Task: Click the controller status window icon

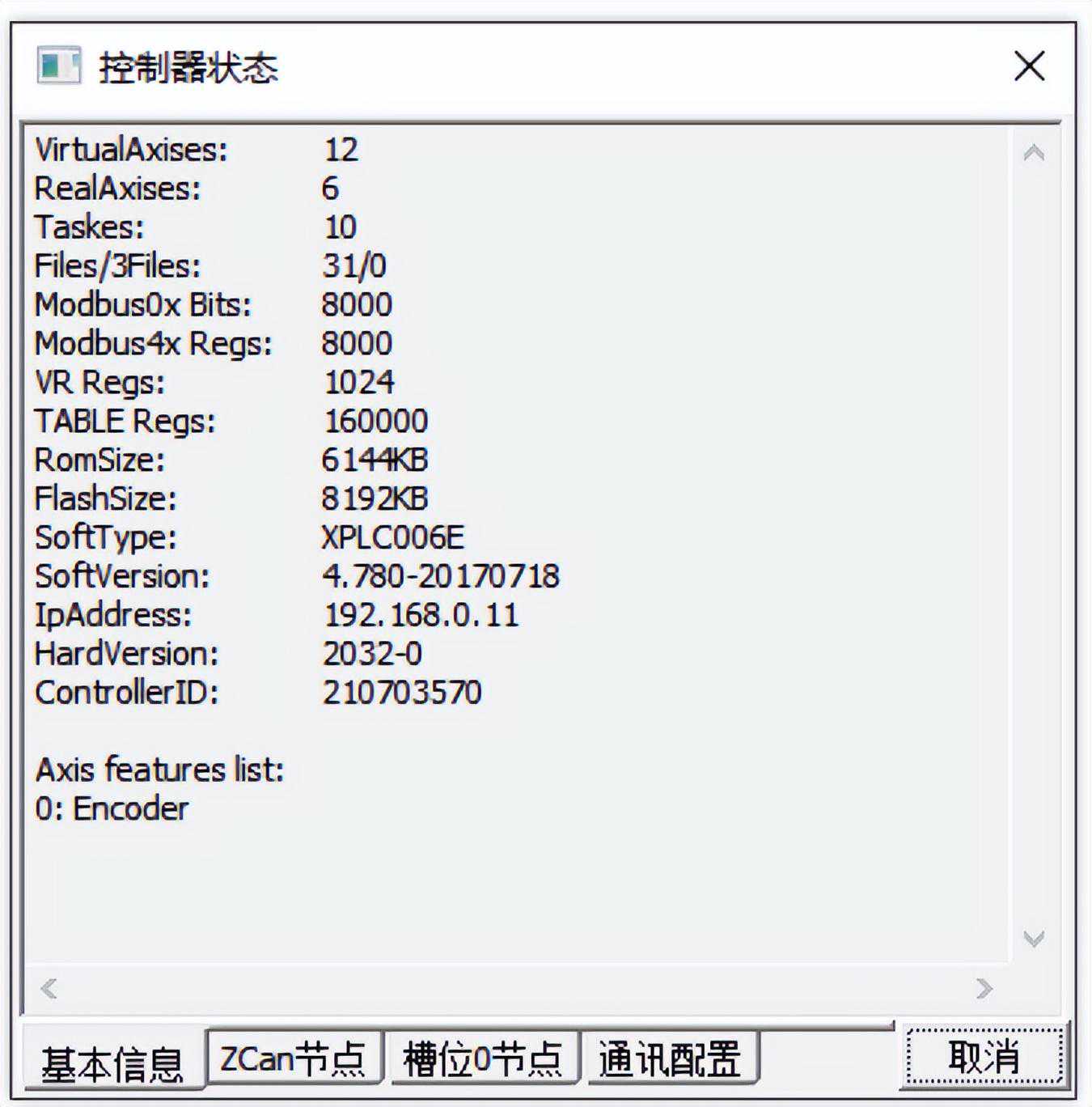Action: pyautogui.click(x=58, y=66)
